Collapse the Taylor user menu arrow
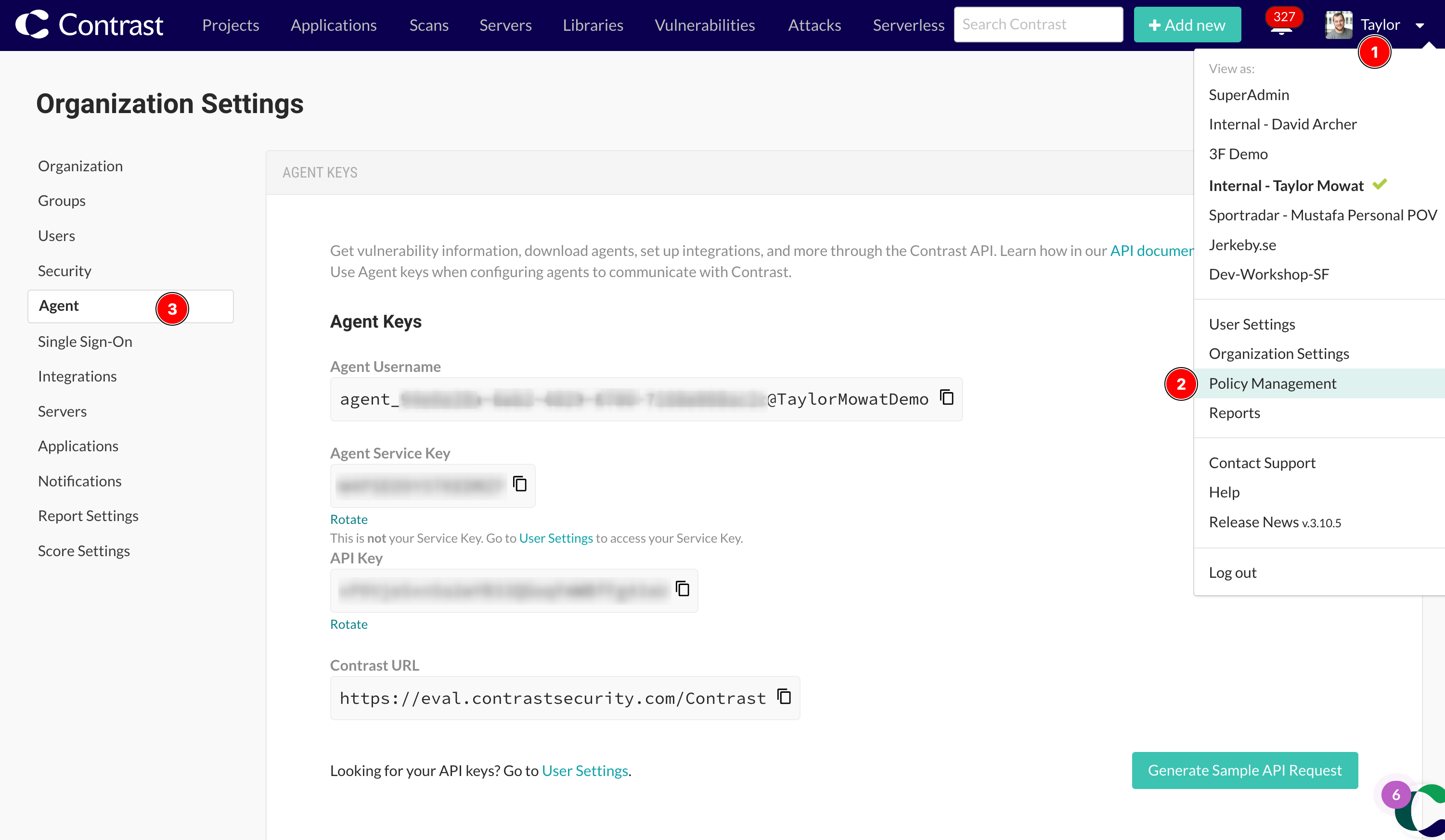 coord(1420,26)
